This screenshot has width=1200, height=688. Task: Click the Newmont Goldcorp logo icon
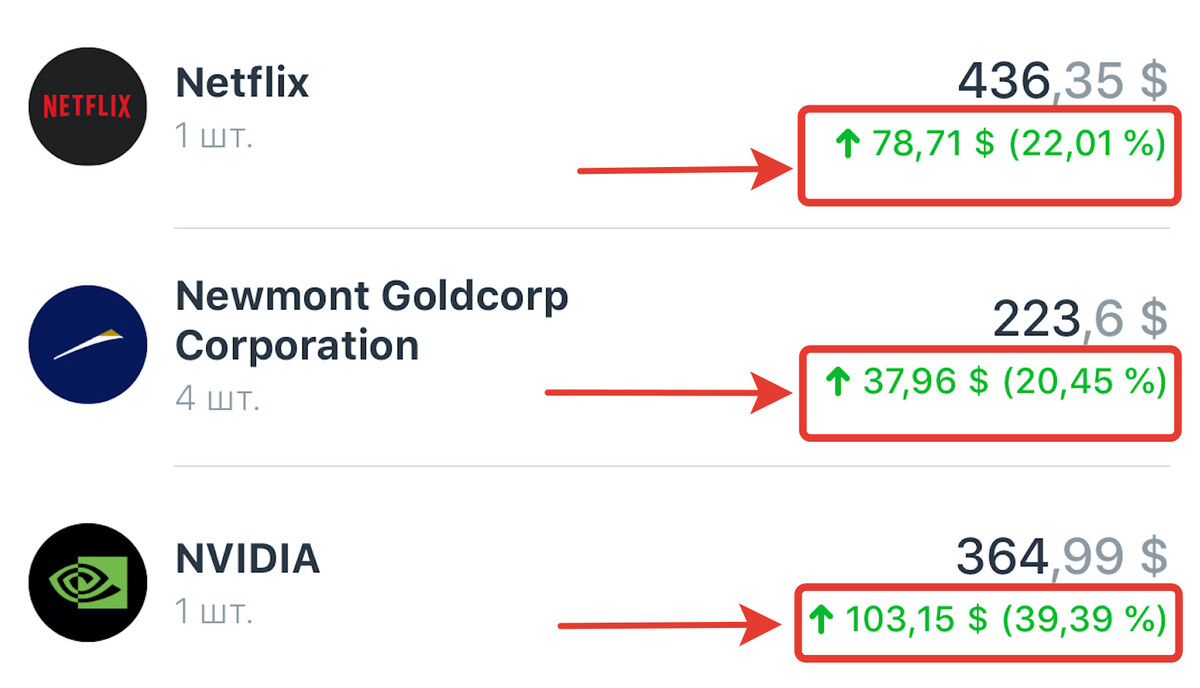(87, 344)
